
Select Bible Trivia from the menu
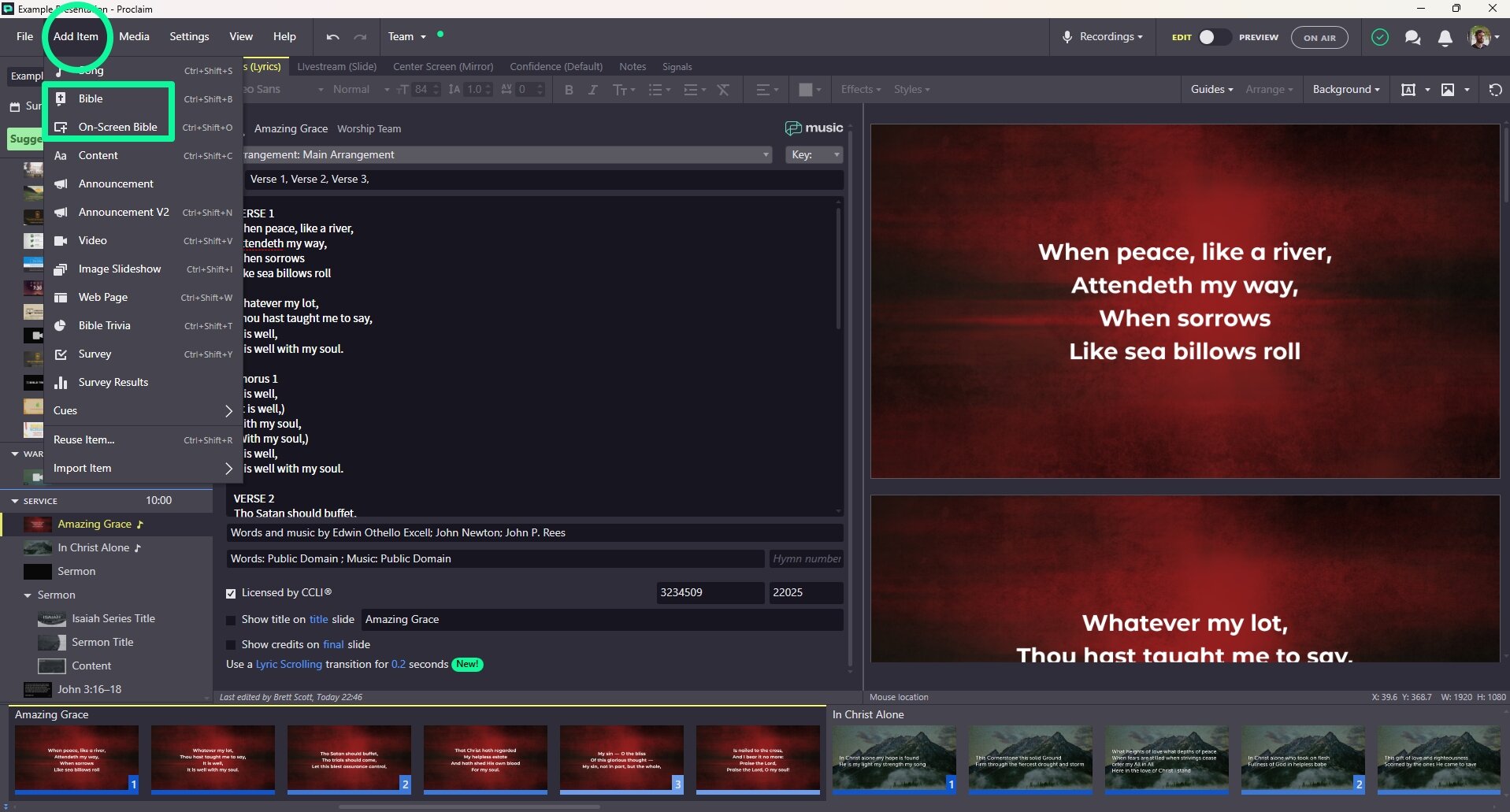[105, 326]
